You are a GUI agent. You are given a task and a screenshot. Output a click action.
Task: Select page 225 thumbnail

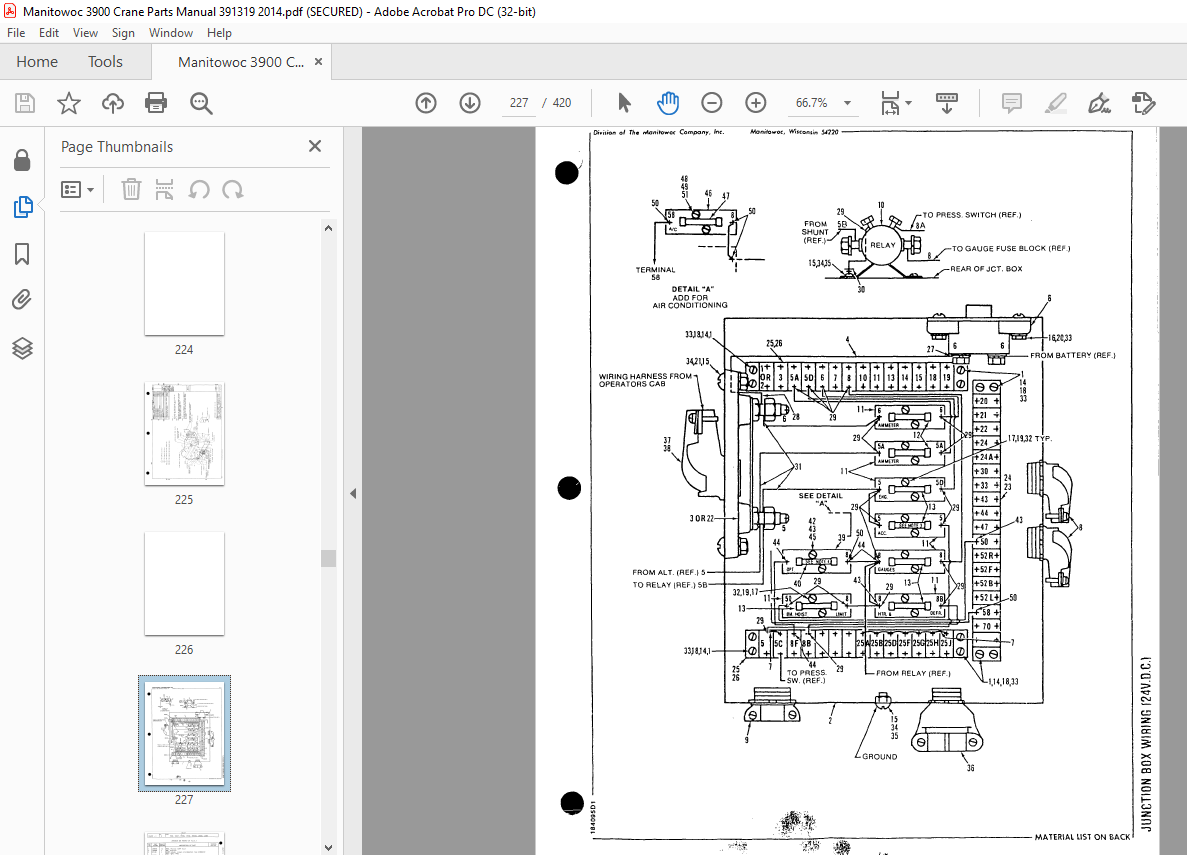pyautogui.click(x=184, y=433)
